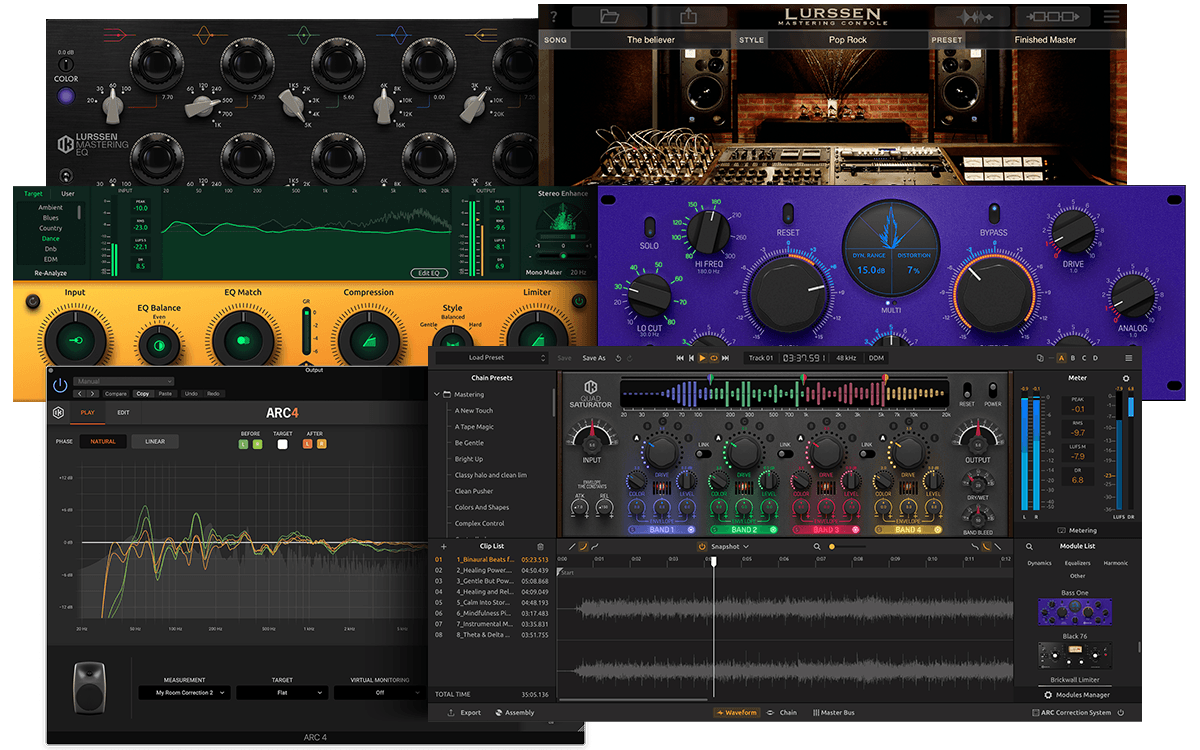Select the Play transport icon
1200x750 pixels.
(x=702, y=358)
